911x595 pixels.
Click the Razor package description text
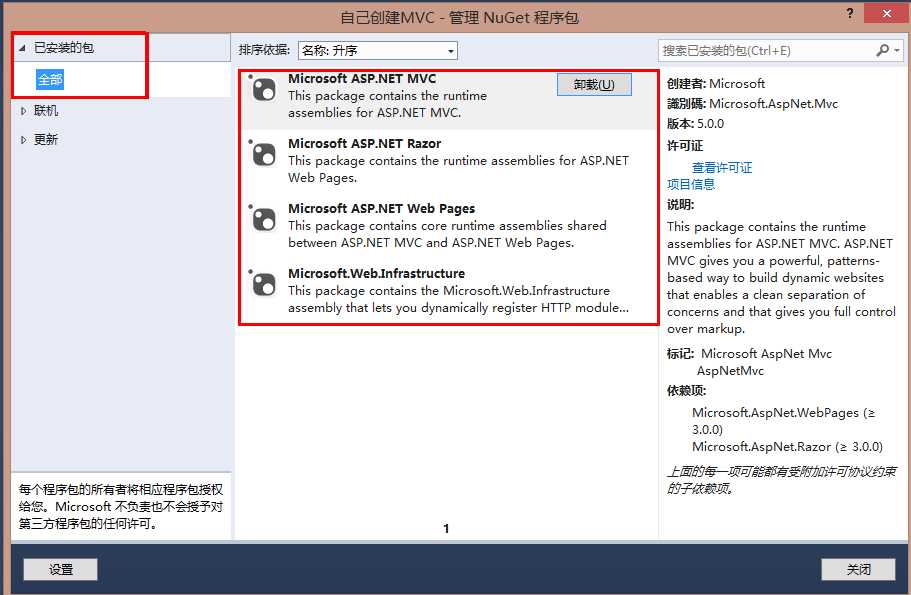[x=458, y=169]
